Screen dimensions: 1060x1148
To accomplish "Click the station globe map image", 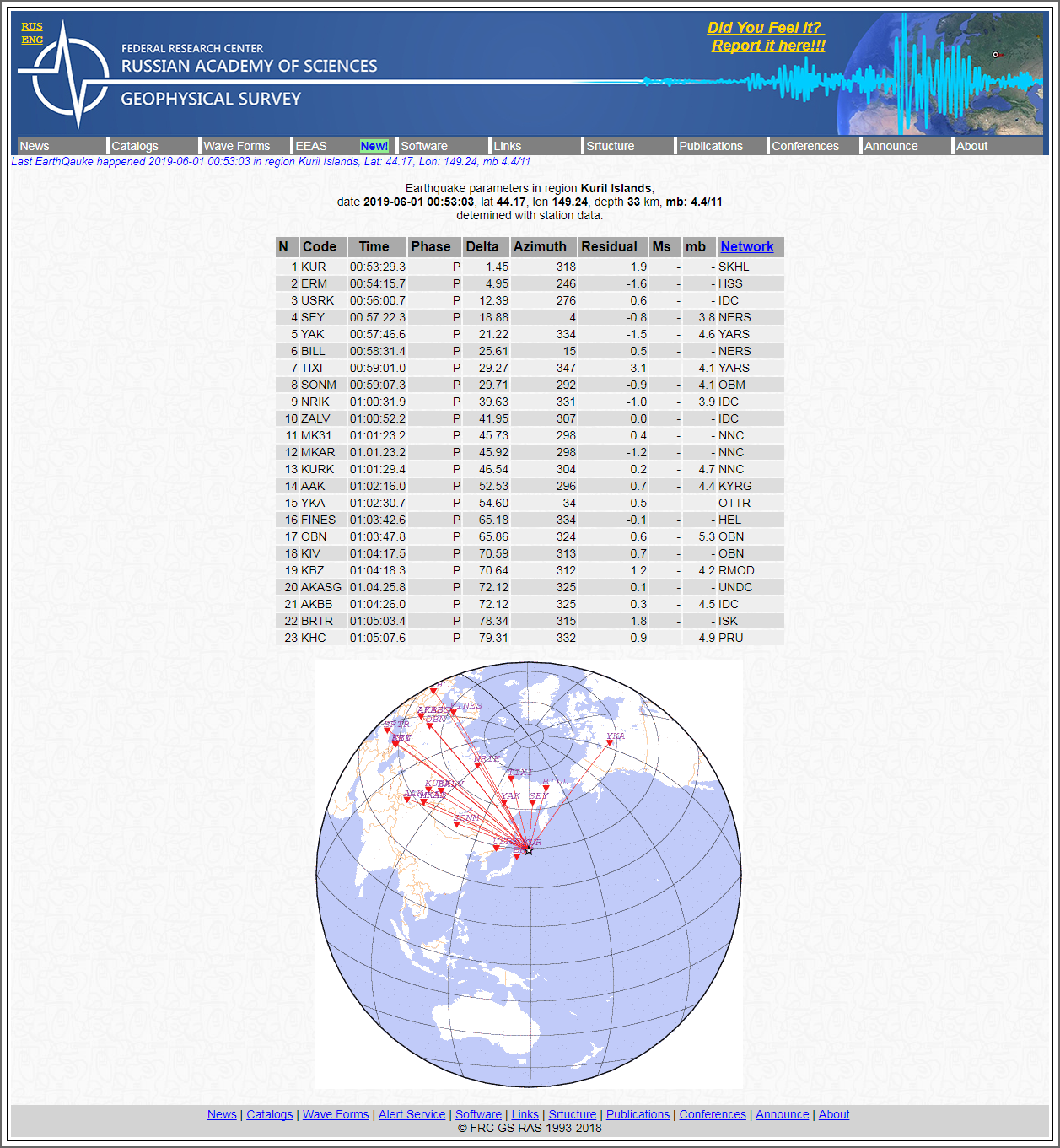I will tap(529, 970).
